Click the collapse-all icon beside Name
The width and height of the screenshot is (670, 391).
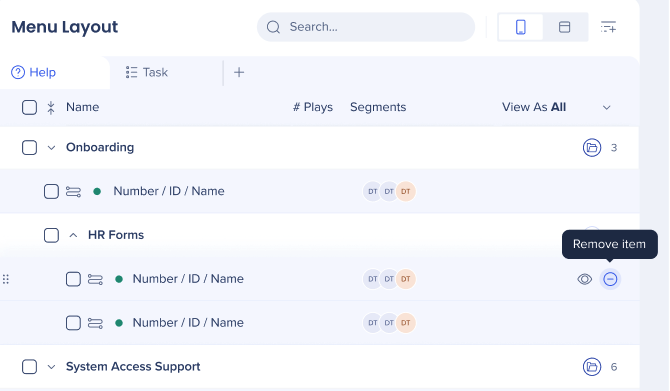tap(51, 107)
